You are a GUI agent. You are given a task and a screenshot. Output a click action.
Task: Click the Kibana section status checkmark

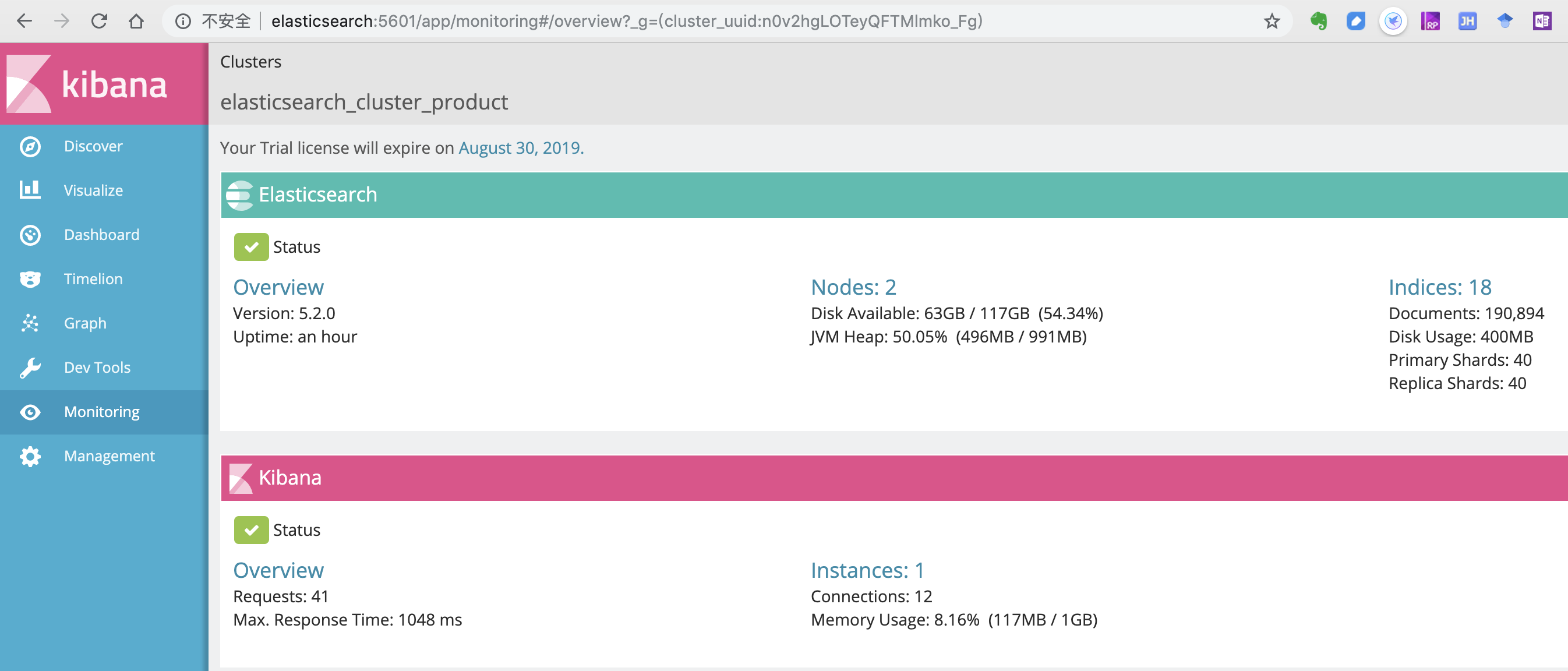[x=251, y=531]
